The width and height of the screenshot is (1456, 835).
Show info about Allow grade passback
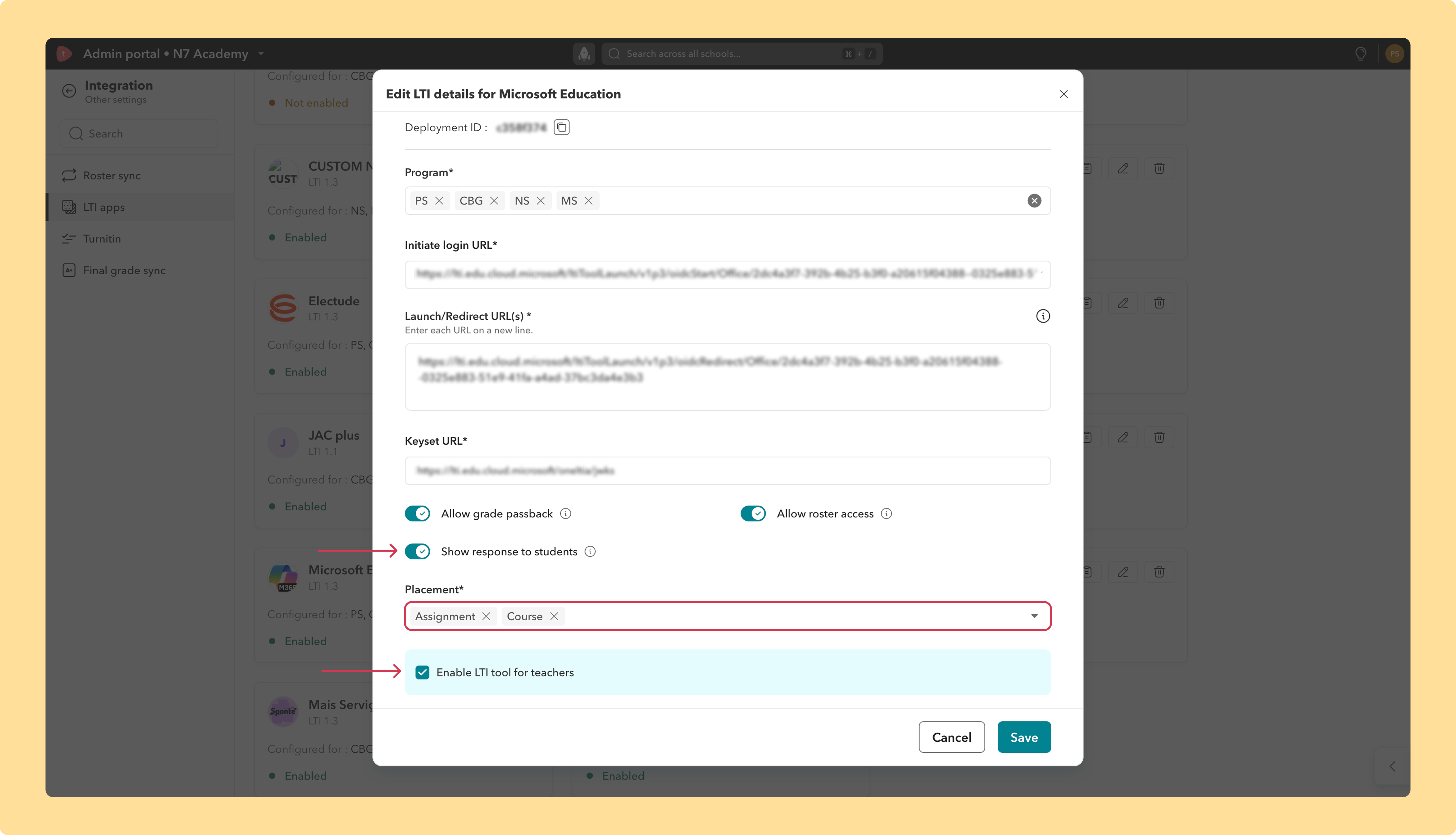click(565, 514)
